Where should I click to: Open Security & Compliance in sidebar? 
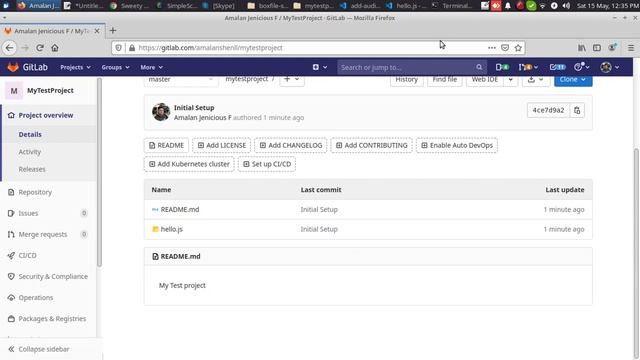point(53,276)
